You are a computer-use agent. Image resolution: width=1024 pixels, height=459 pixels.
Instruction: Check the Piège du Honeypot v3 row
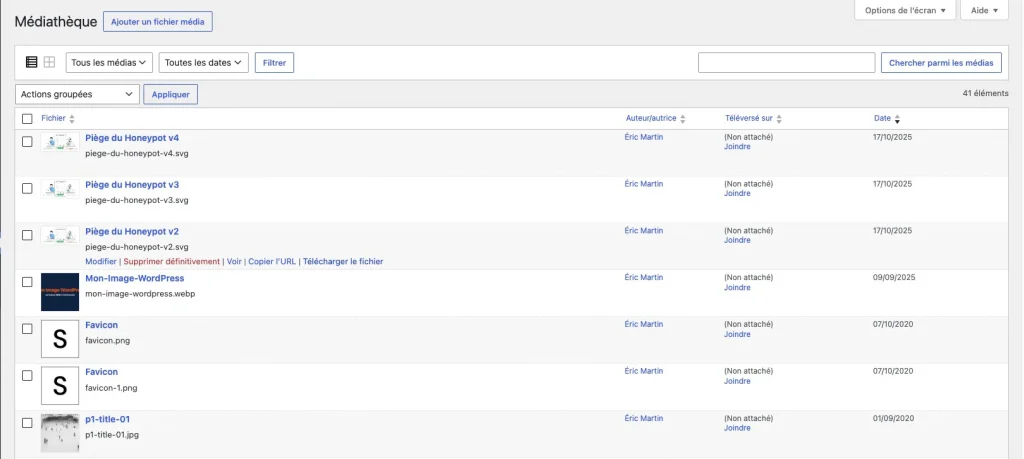point(27,189)
